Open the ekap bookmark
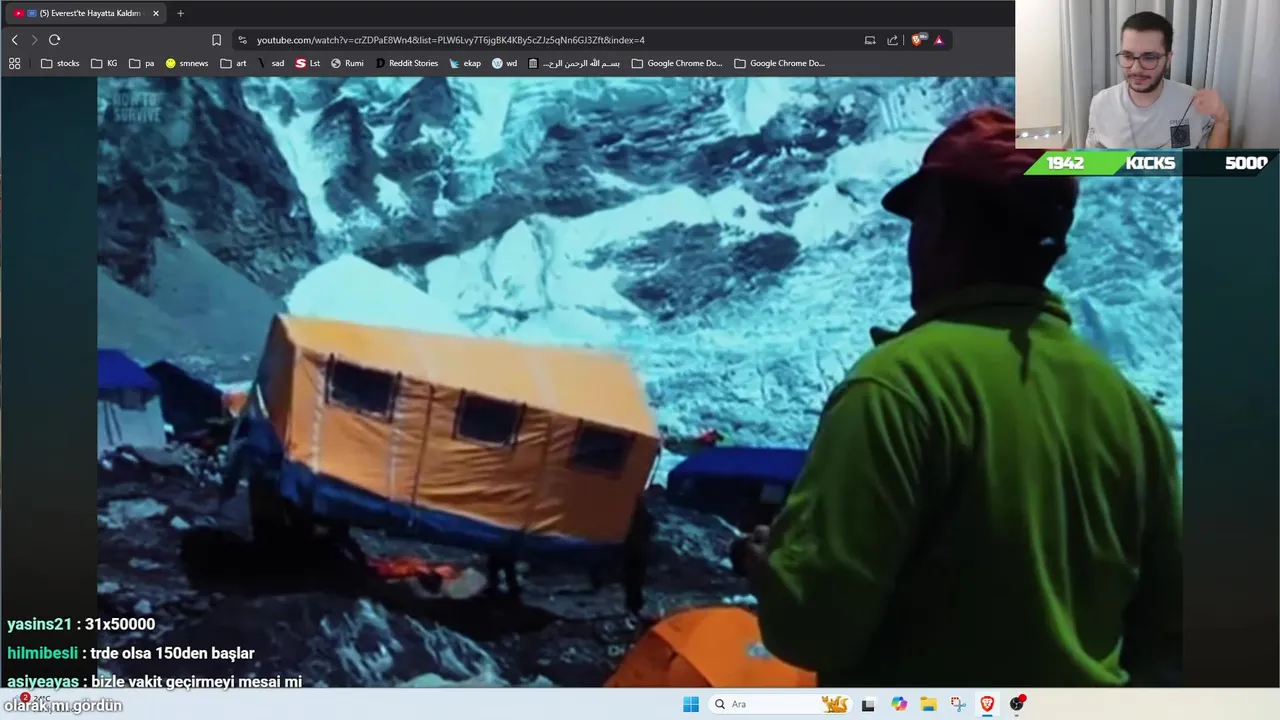Image resolution: width=1280 pixels, height=720 pixels. [x=465, y=63]
